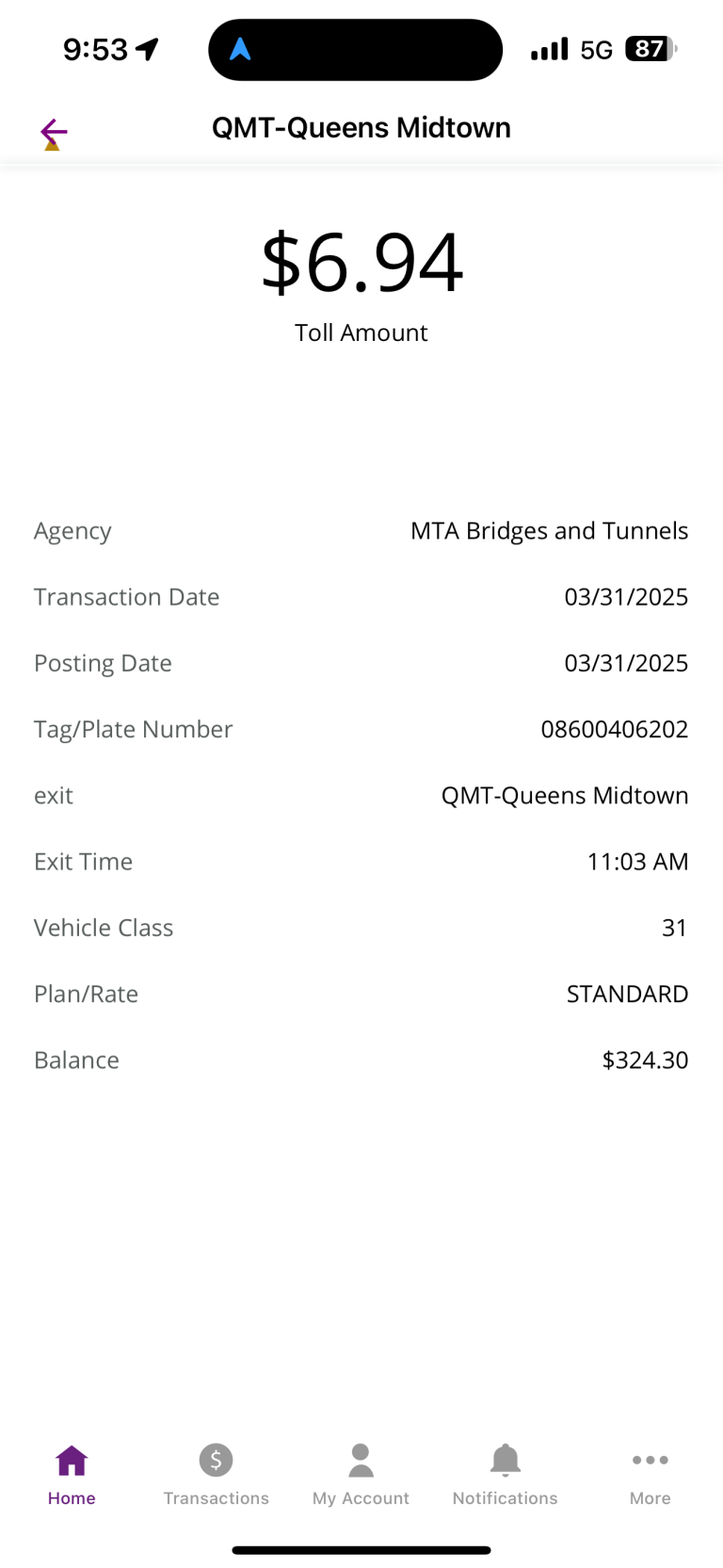Tap the location arrow beside the clock
The height and width of the screenshot is (1568, 723).
[x=148, y=49]
